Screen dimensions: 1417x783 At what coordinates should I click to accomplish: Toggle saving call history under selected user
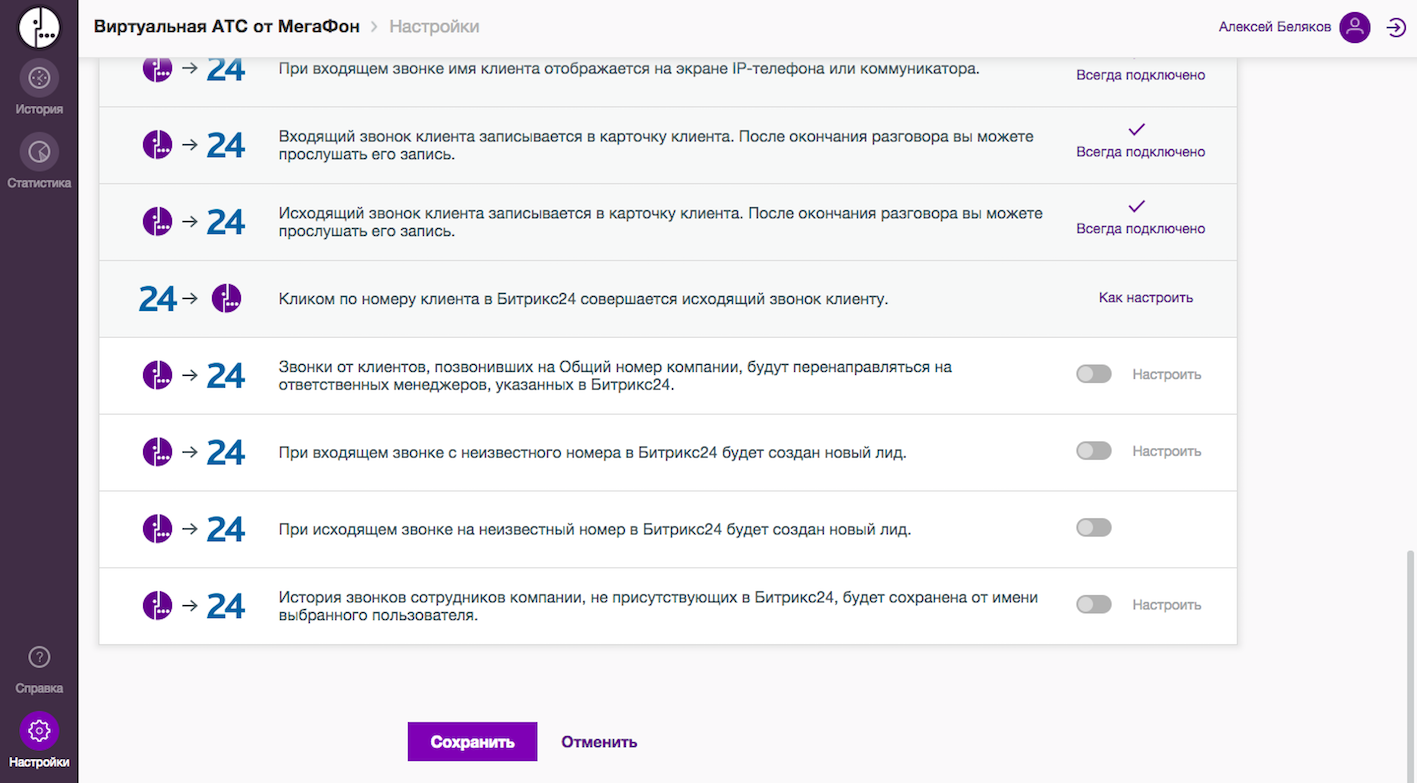tap(1093, 605)
